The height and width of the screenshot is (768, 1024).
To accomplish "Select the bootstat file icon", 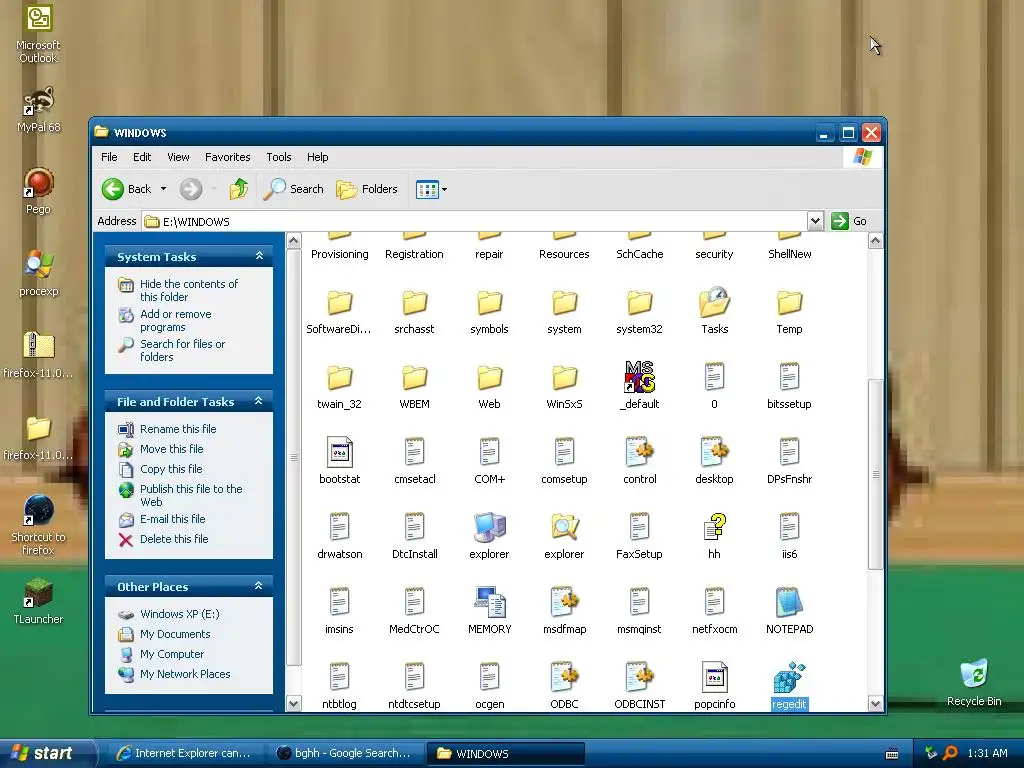I will point(340,451).
